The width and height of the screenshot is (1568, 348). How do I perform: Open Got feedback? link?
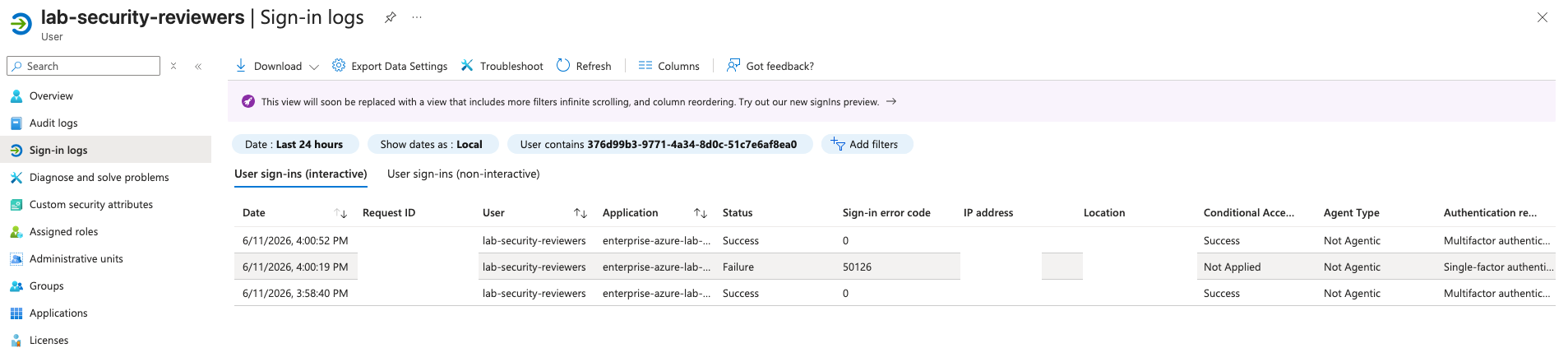click(770, 66)
